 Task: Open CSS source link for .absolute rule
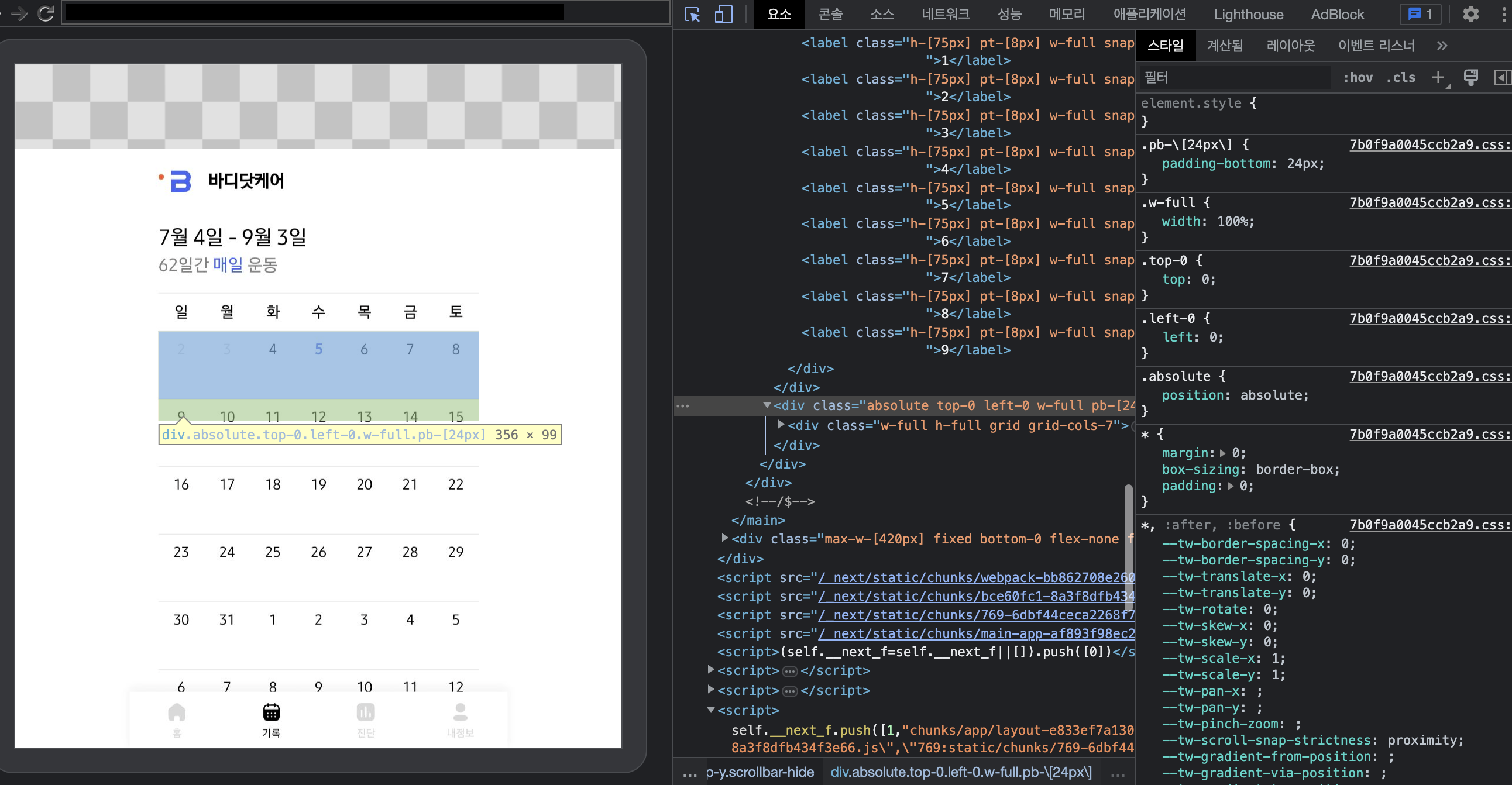click(1431, 376)
